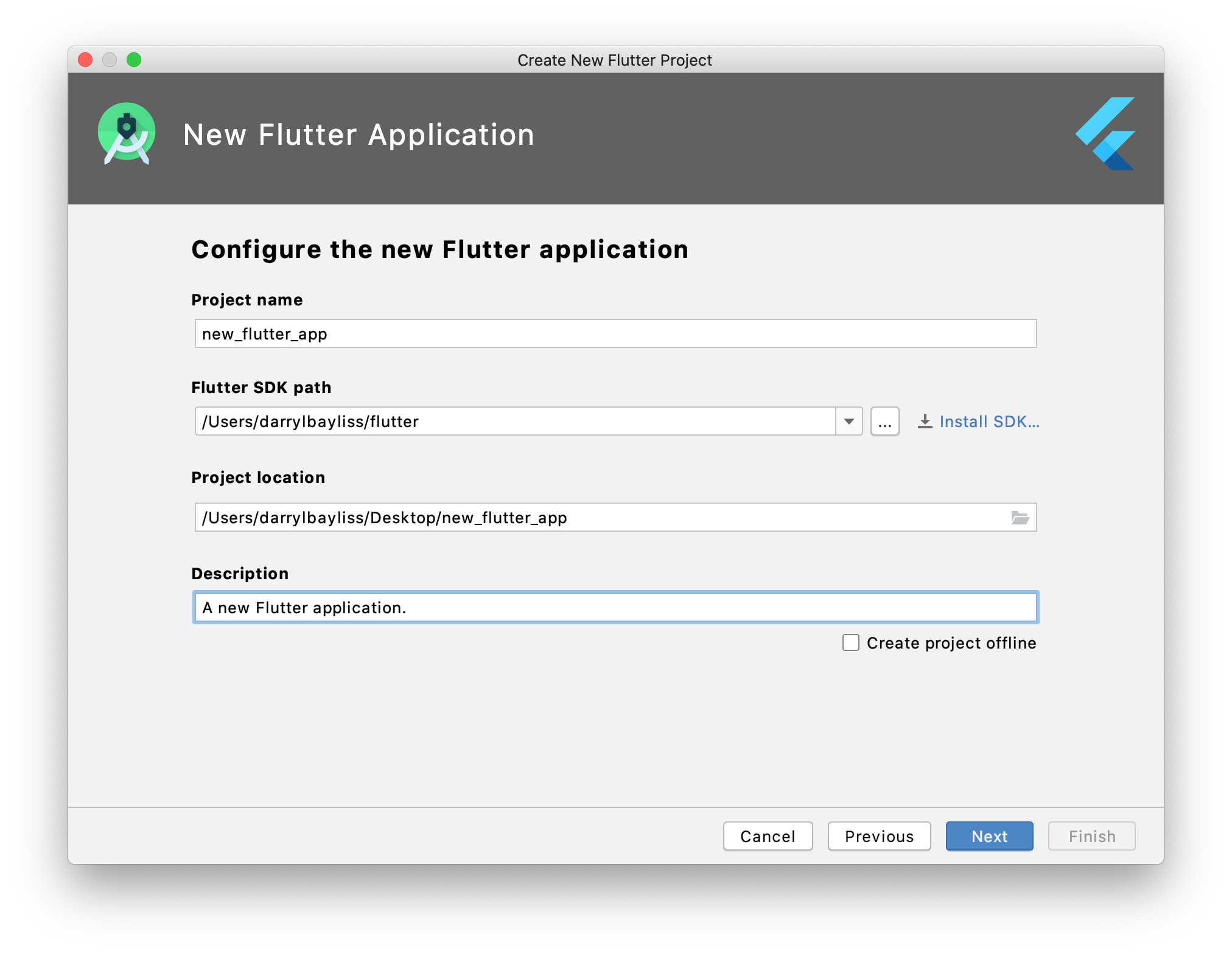The width and height of the screenshot is (1232, 954).
Task: Click the disabled Finish button
Action: point(1092,836)
